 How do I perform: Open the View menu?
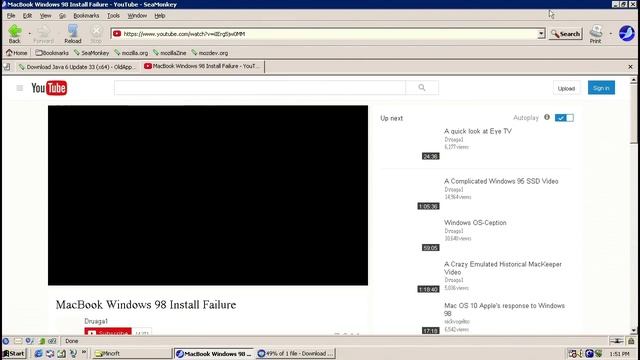point(45,16)
